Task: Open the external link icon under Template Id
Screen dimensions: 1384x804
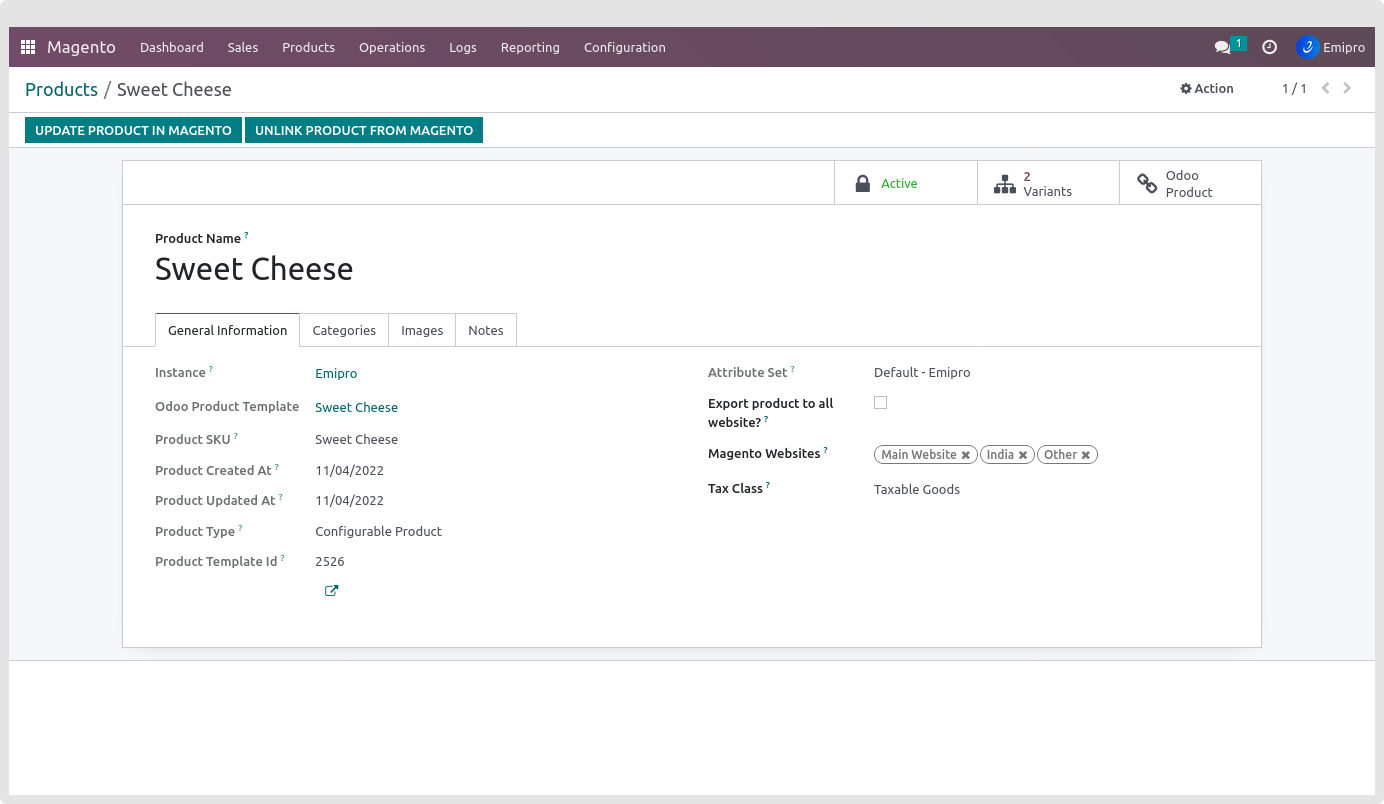Action: pos(331,591)
